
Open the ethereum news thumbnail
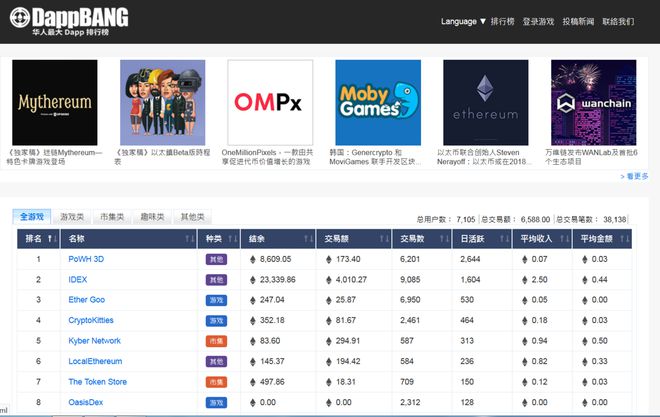tap(486, 102)
